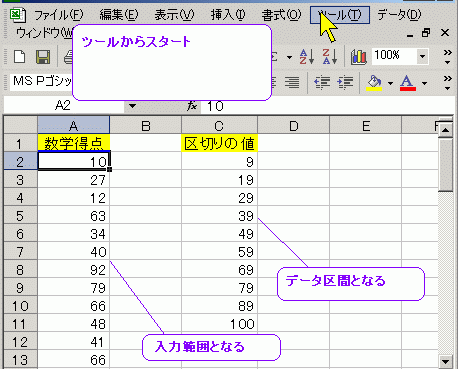Screen dimensions: 458x369
Task: Select column E header
Action: tap(366, 126)
